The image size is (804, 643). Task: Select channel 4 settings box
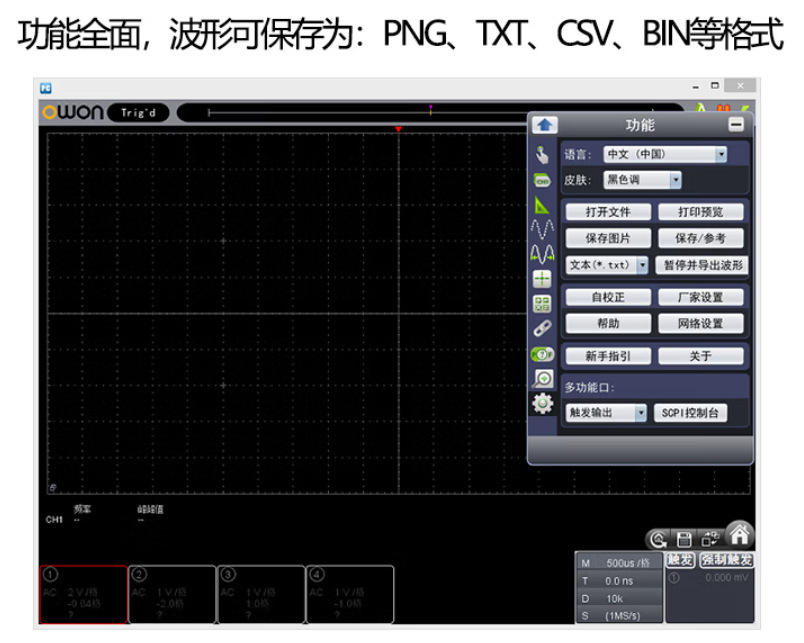[x=350, y=595]
